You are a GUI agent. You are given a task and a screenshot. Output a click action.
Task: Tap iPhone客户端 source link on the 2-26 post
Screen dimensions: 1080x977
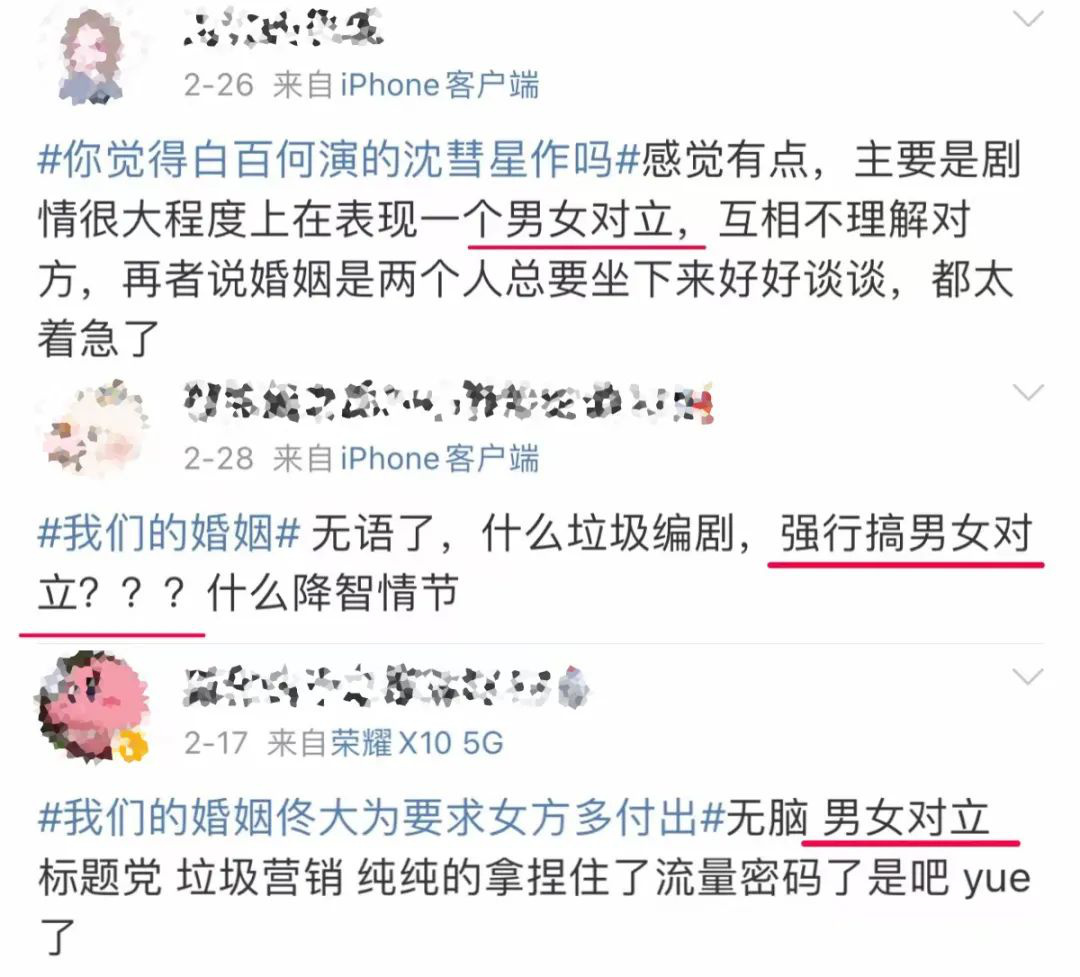[x=439, y=85]
